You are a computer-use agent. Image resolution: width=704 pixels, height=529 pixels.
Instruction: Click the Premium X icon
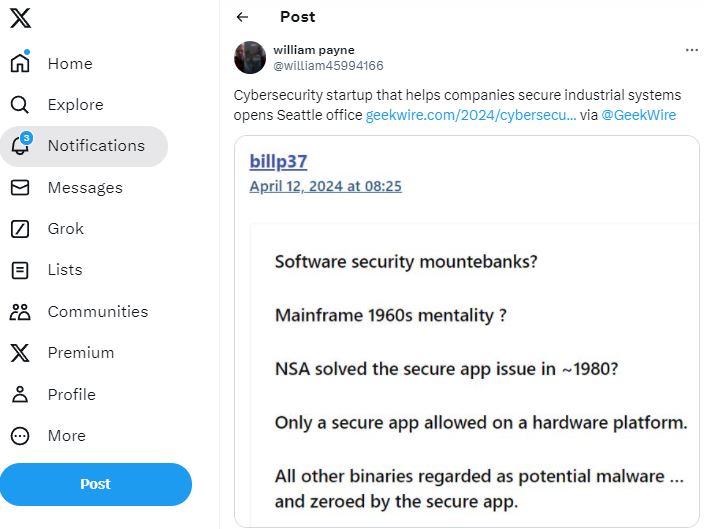point(20,353)
